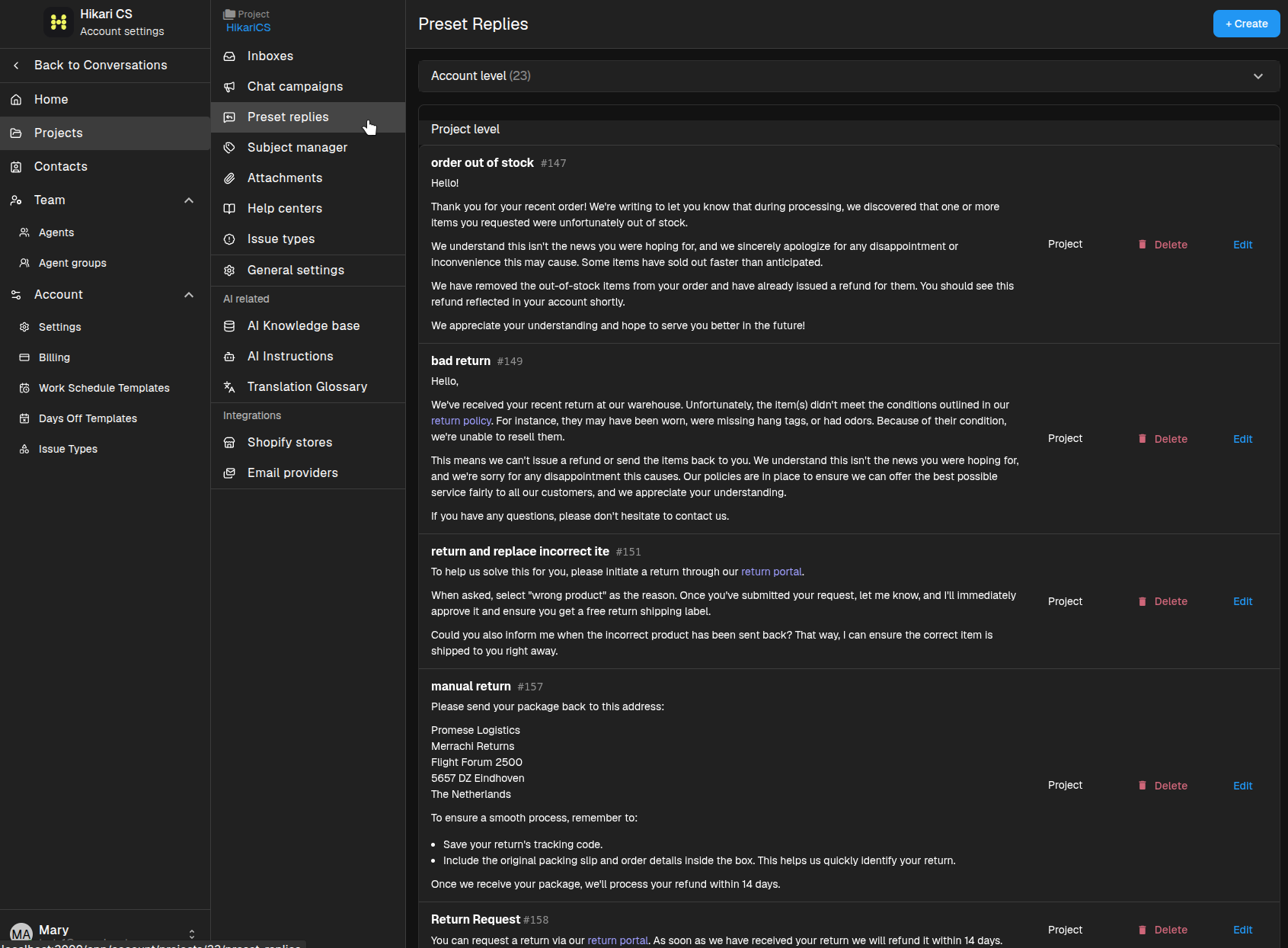Click Mary's MA avatar icon
The width and height of the screenshot is (1288, 948).
(21, 934)
